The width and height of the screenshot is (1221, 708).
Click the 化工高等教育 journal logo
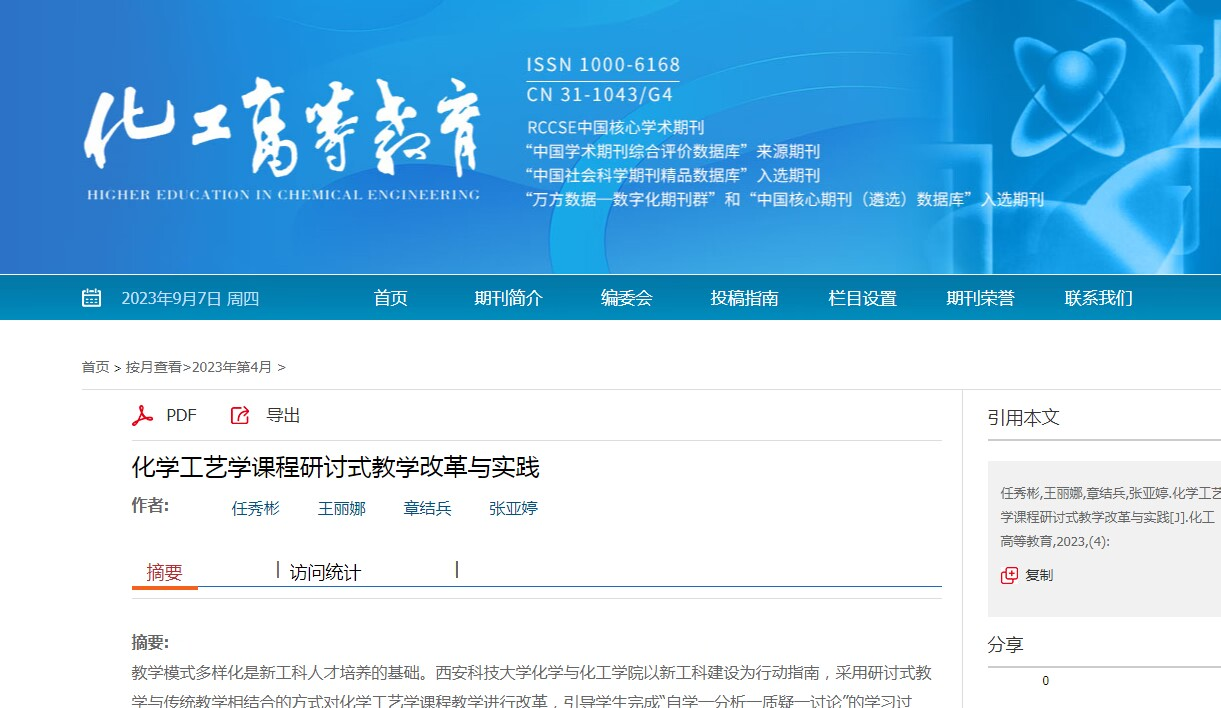tap(283, 139)
